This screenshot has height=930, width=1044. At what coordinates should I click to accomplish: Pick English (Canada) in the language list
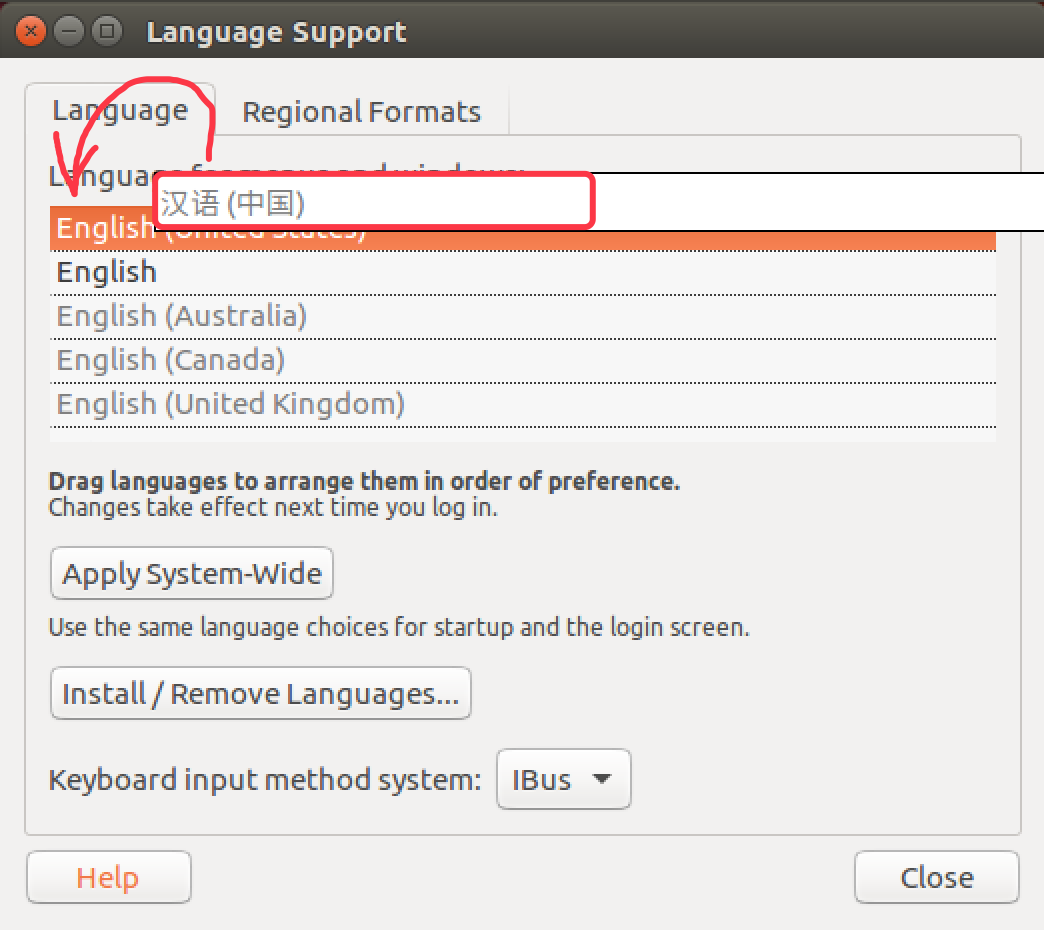click(x=171, y=360)
